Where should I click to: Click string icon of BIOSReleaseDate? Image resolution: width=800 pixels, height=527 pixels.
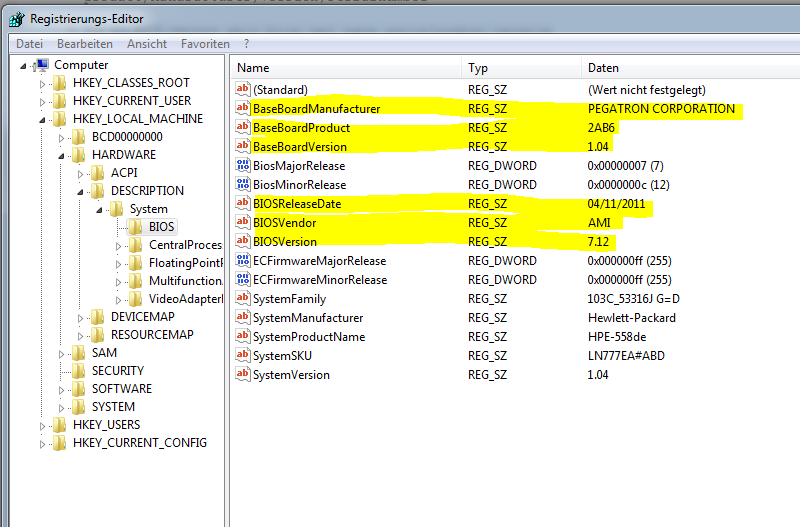coord(242,203)
